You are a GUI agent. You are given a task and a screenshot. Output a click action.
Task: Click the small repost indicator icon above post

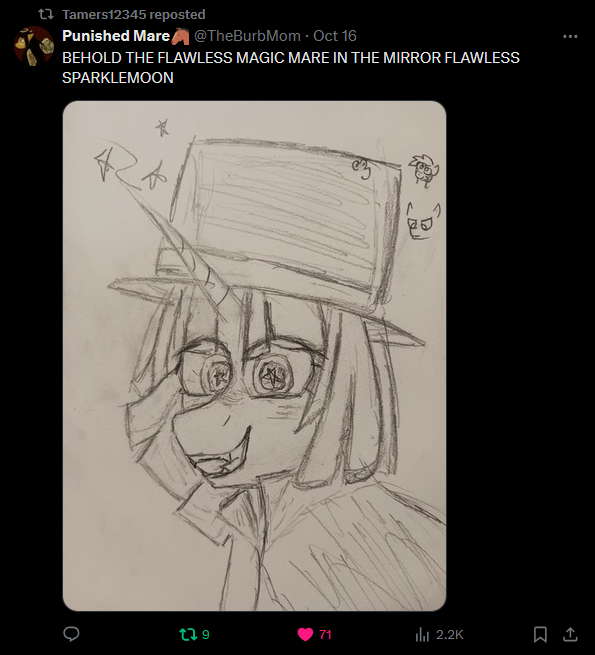pos(46,14)
